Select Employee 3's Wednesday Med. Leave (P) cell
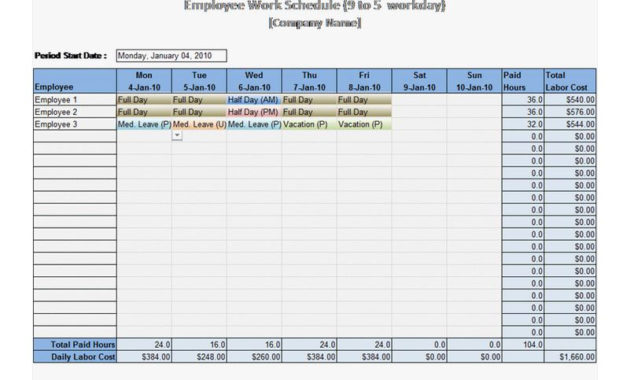The width and height of the screenshot is (630, 380). (x=254, y=124)
